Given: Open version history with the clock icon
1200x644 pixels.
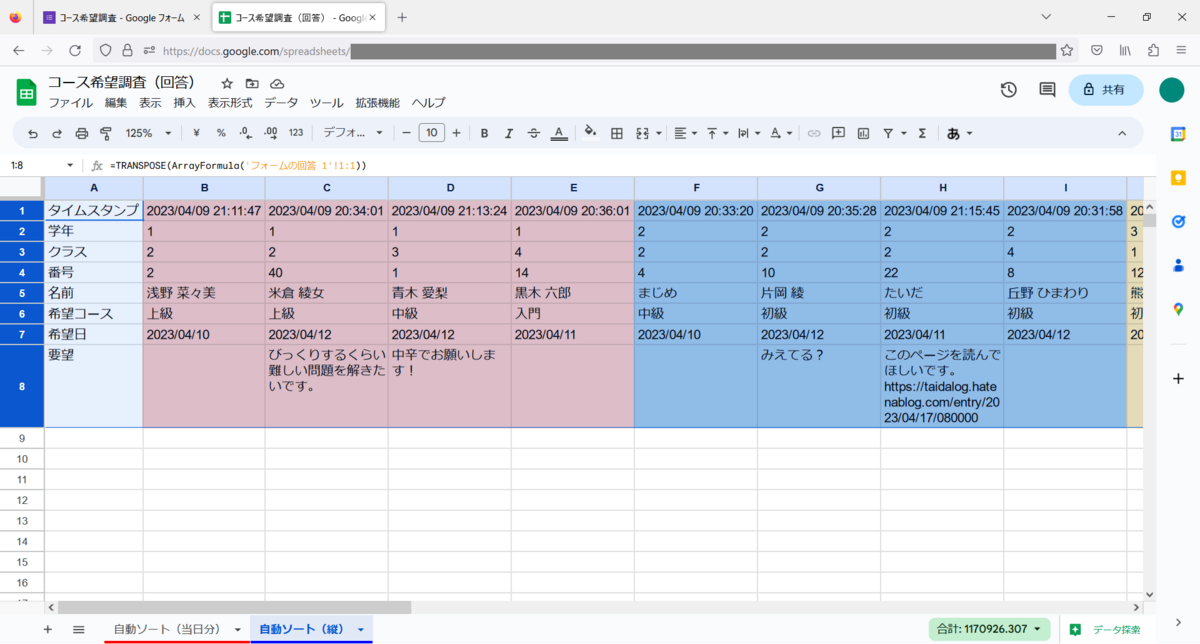Looking at the screenshot, I should click(x=1009, y=90).
